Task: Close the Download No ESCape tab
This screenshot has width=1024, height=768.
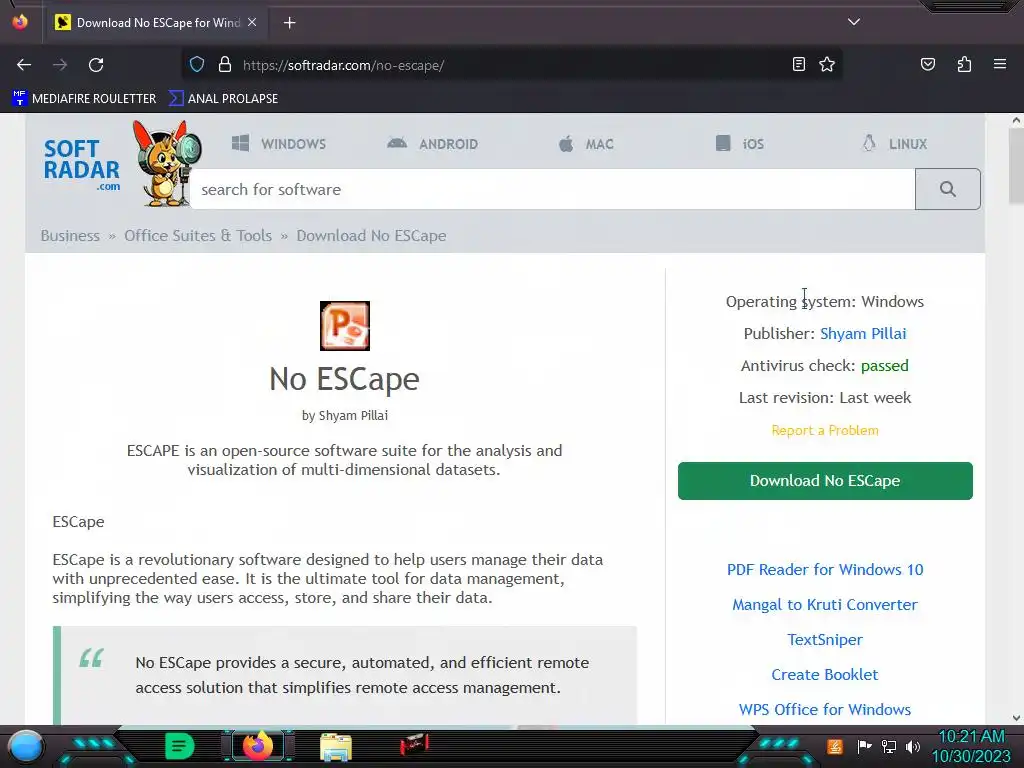Action: 252,22
